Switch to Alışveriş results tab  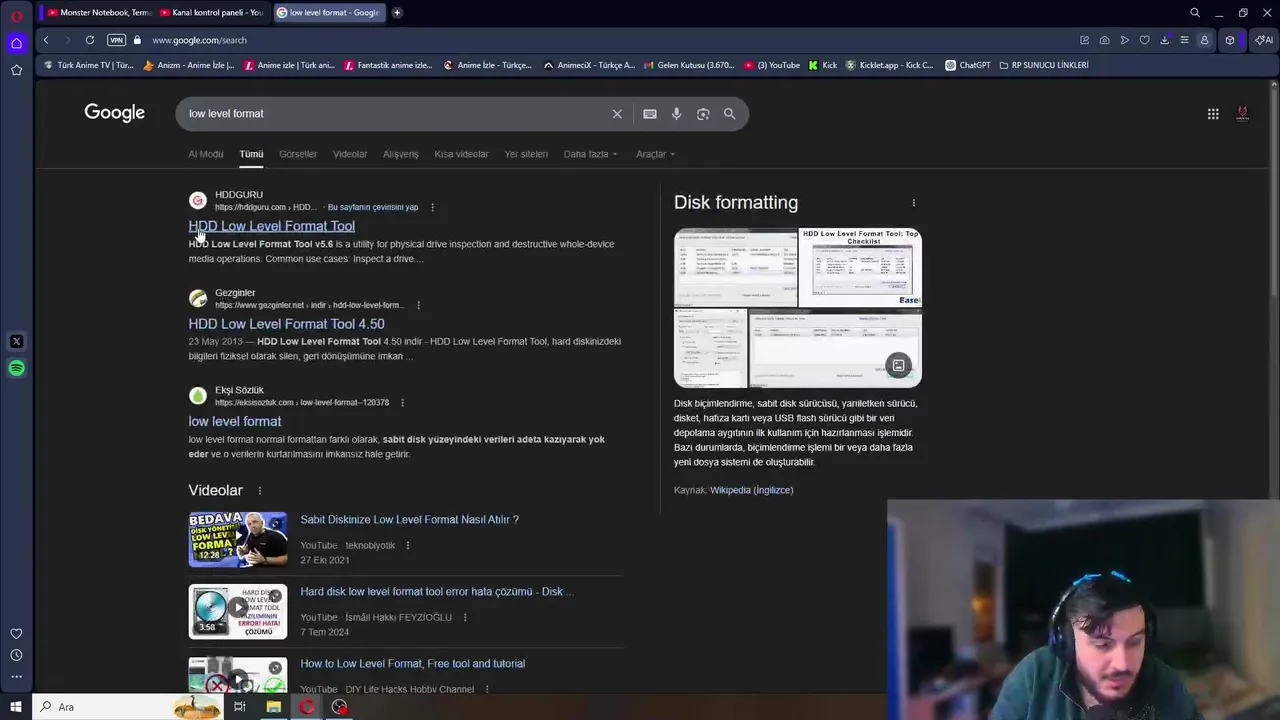click(x=401, y=154)
